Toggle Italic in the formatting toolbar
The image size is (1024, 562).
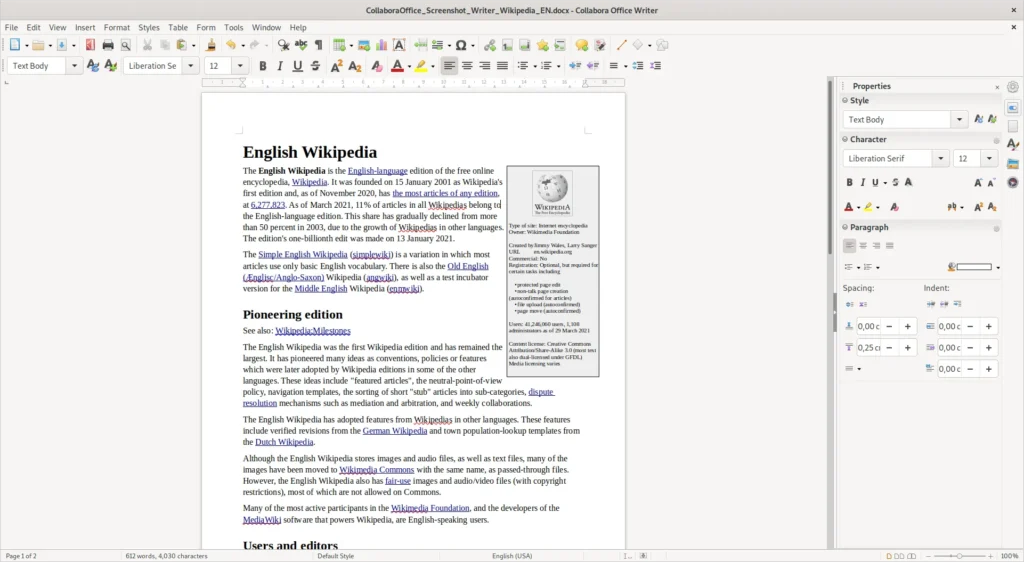(280, 66)
